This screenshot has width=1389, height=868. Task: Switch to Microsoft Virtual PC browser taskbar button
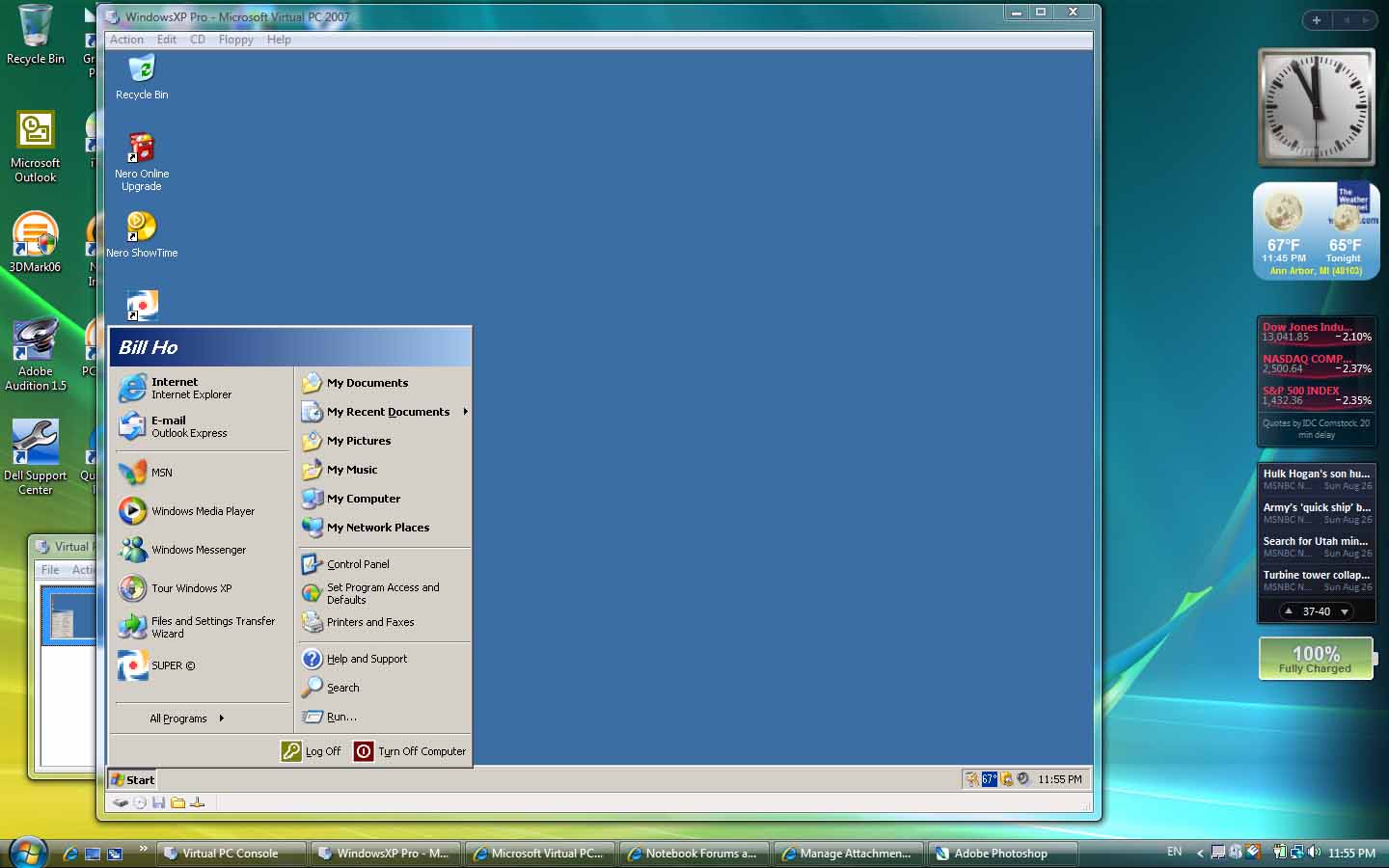[539, 854]
